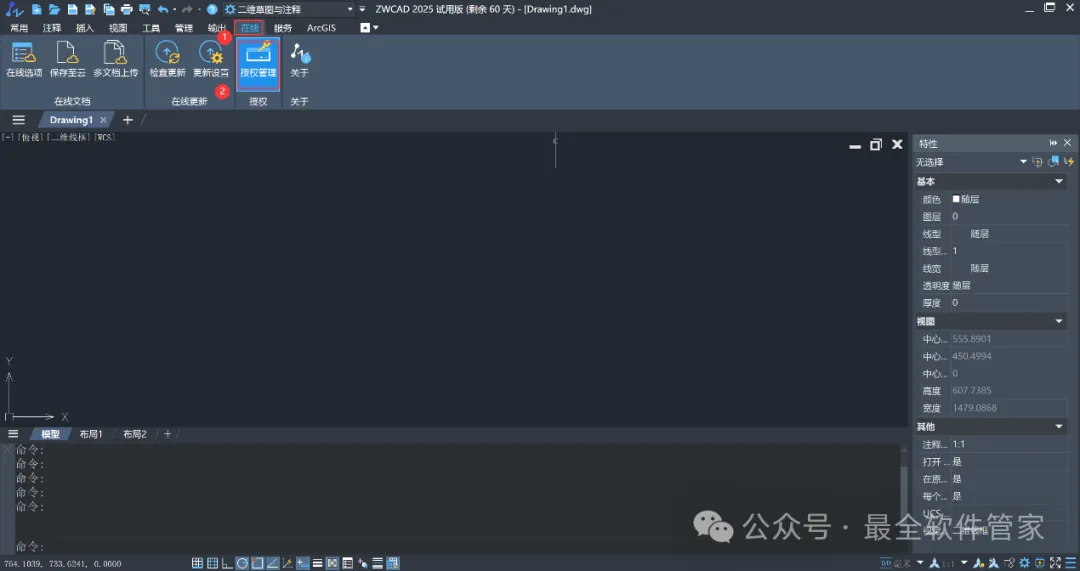Screen dimensions: 1080x571
Task: Save the drawing with the floppy-disk icon
Action: (72, 10)
